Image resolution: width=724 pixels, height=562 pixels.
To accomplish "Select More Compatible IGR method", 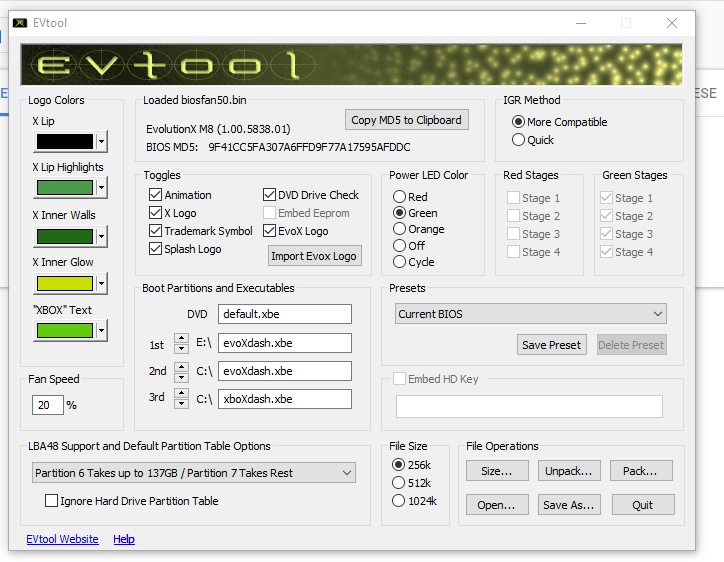I will 560,122.
